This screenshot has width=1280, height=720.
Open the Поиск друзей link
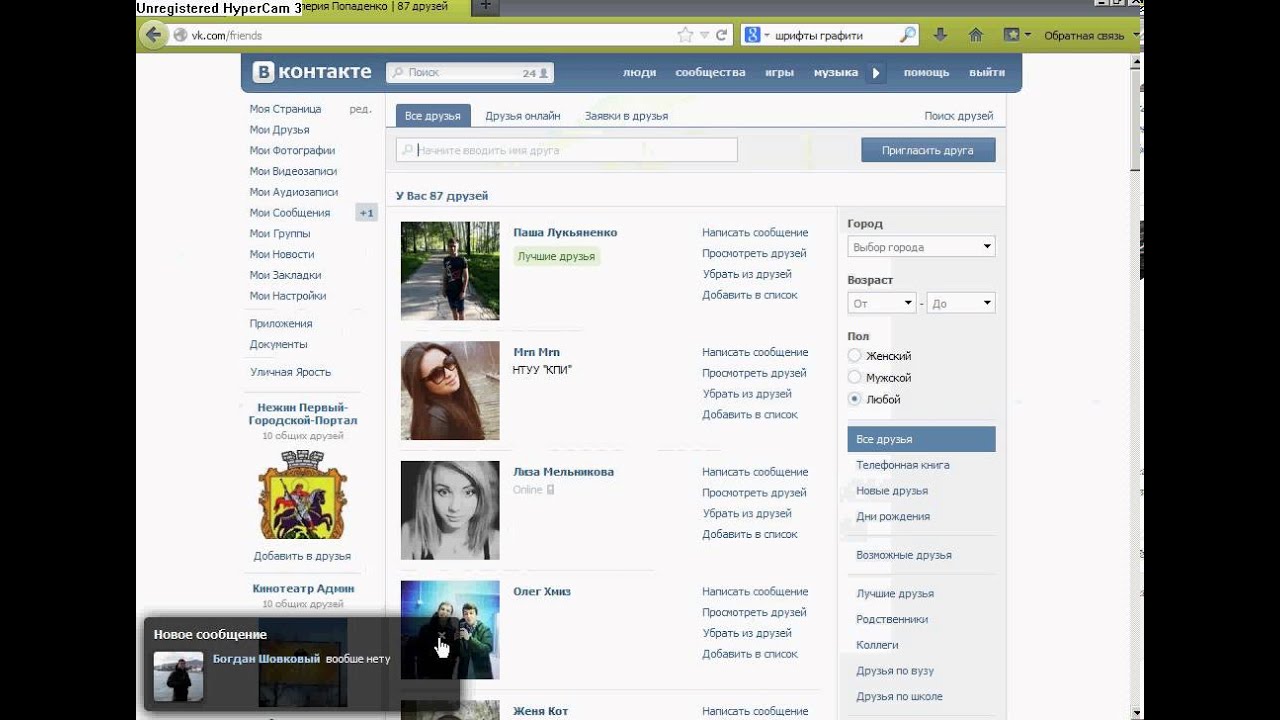959,116
